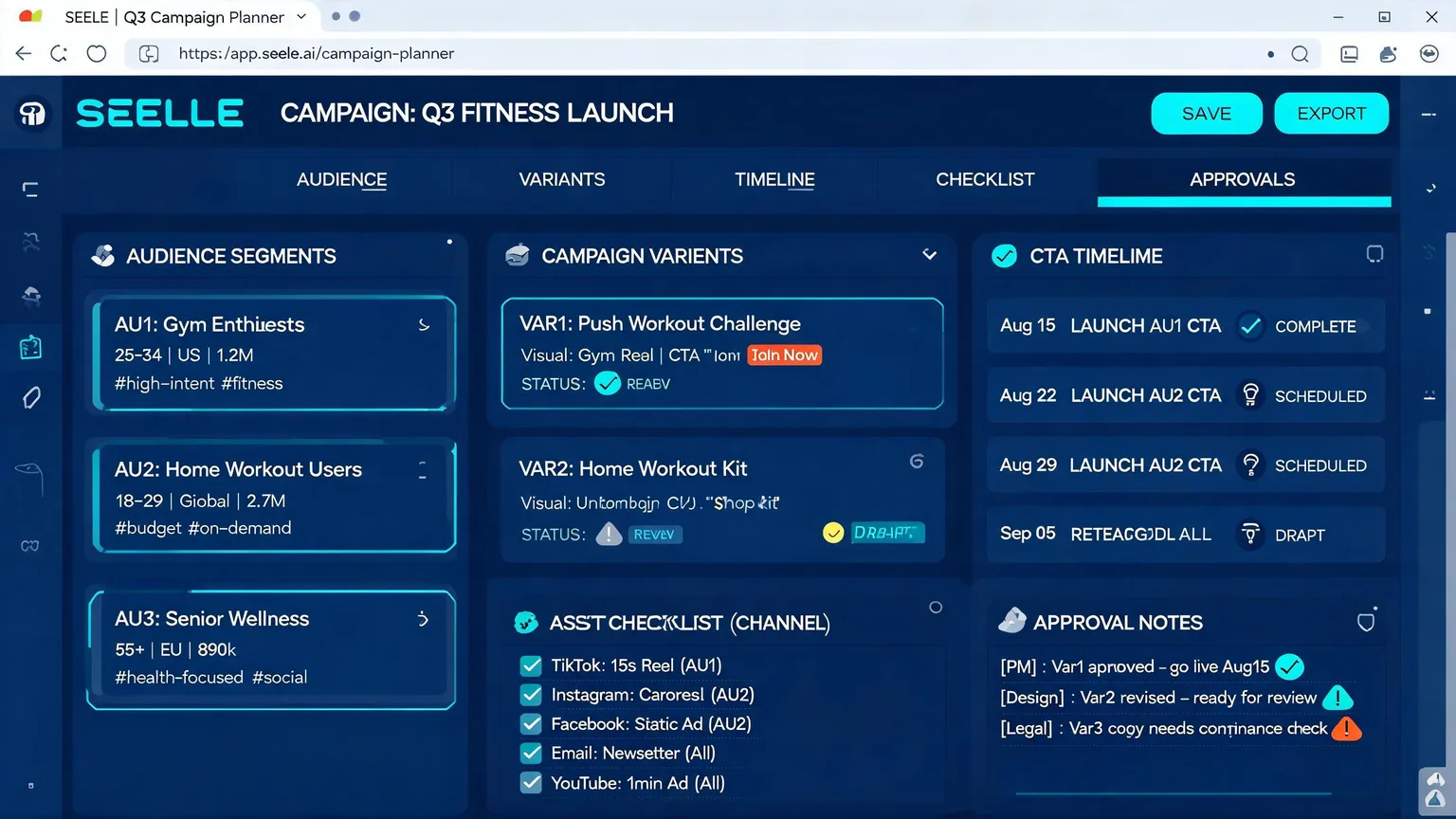Click the SAVE button

pyautogui.click(x=1207, y=114)
